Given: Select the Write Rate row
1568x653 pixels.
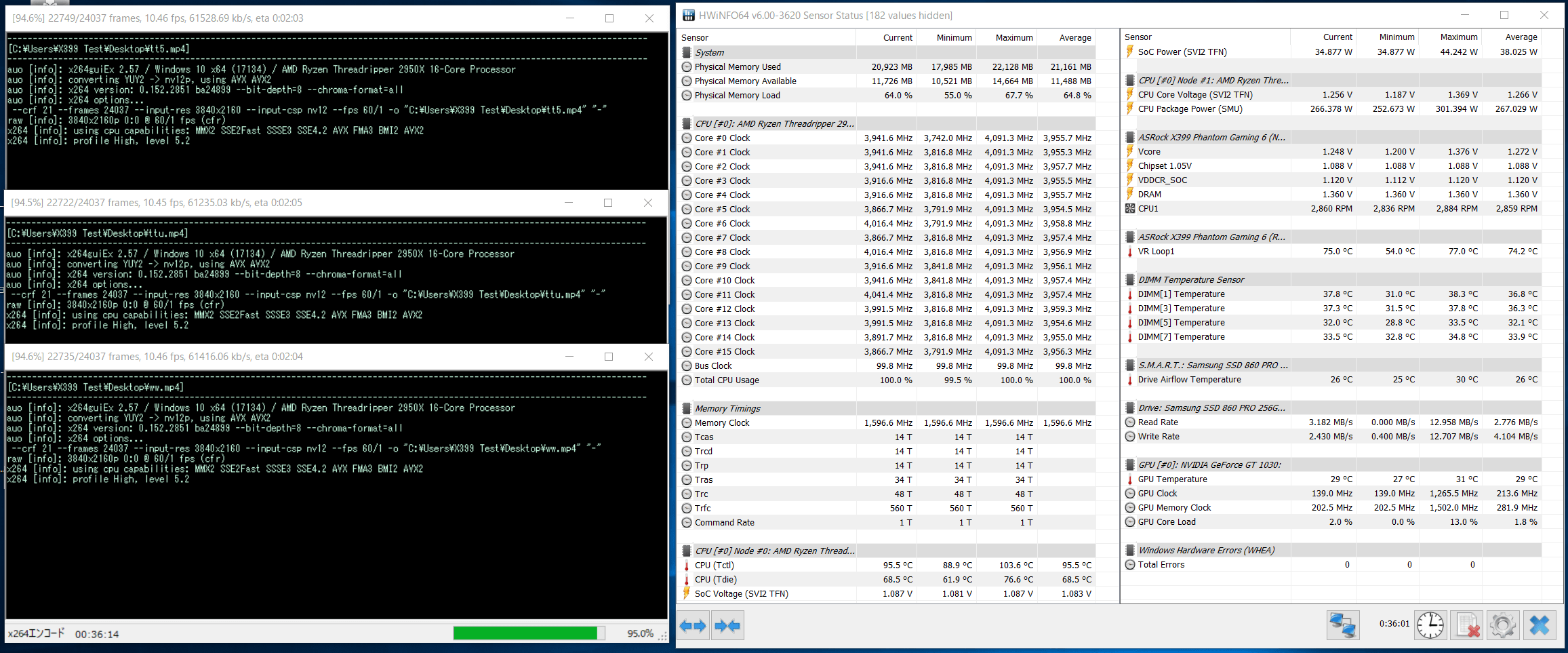Looking at the screenshot, I should click(1332, 436).
